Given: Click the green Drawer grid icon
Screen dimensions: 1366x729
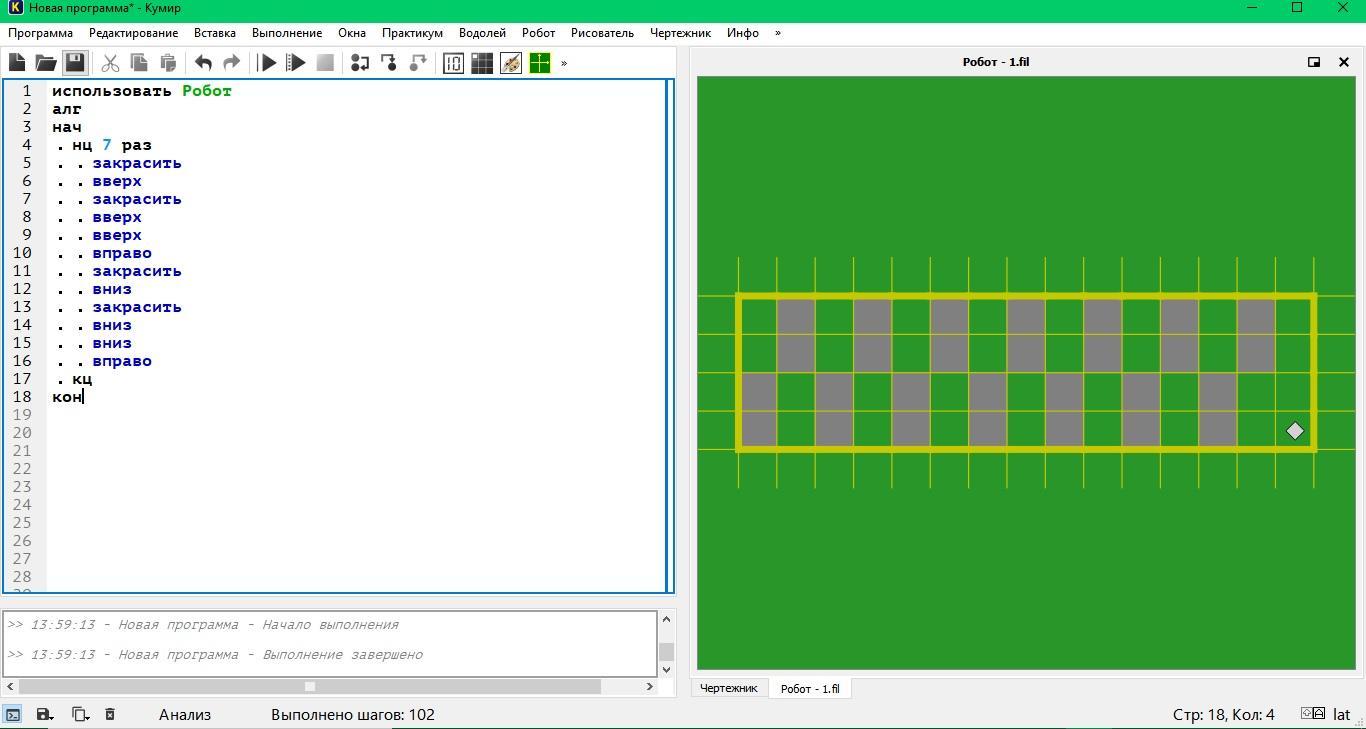Looking at the screenshot, I should pyautogui.click(x=540, y=63).
